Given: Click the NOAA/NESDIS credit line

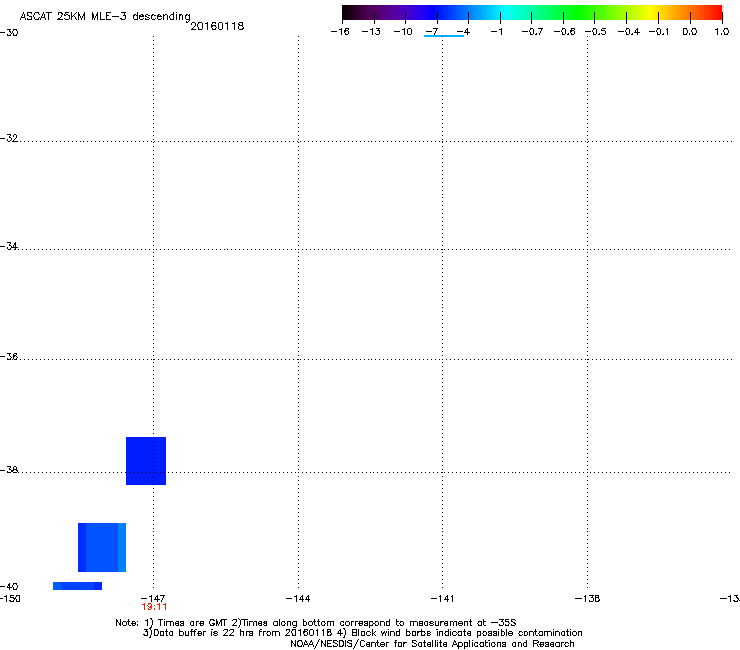Looking at the screenshot, I should pyautogui.click(x=432, y=644).
